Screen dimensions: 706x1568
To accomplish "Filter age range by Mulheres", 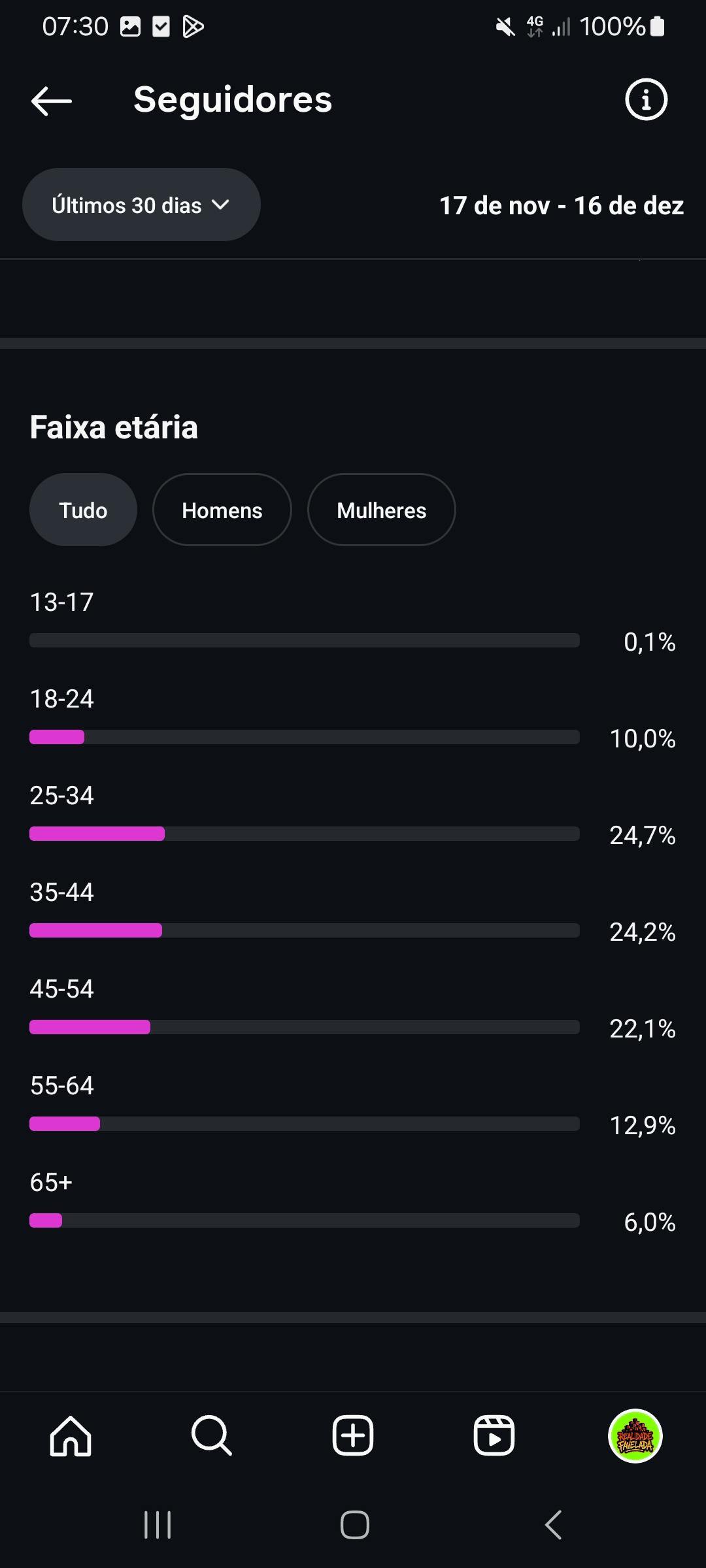I will coord(382,510).
